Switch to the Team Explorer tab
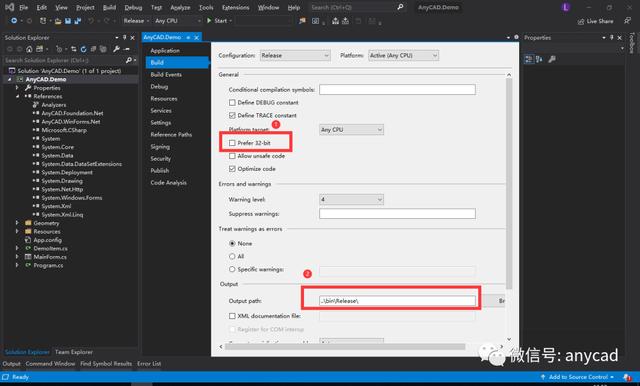Image resolution: width=640 pixels, height=386 pixels. [74, 352]
